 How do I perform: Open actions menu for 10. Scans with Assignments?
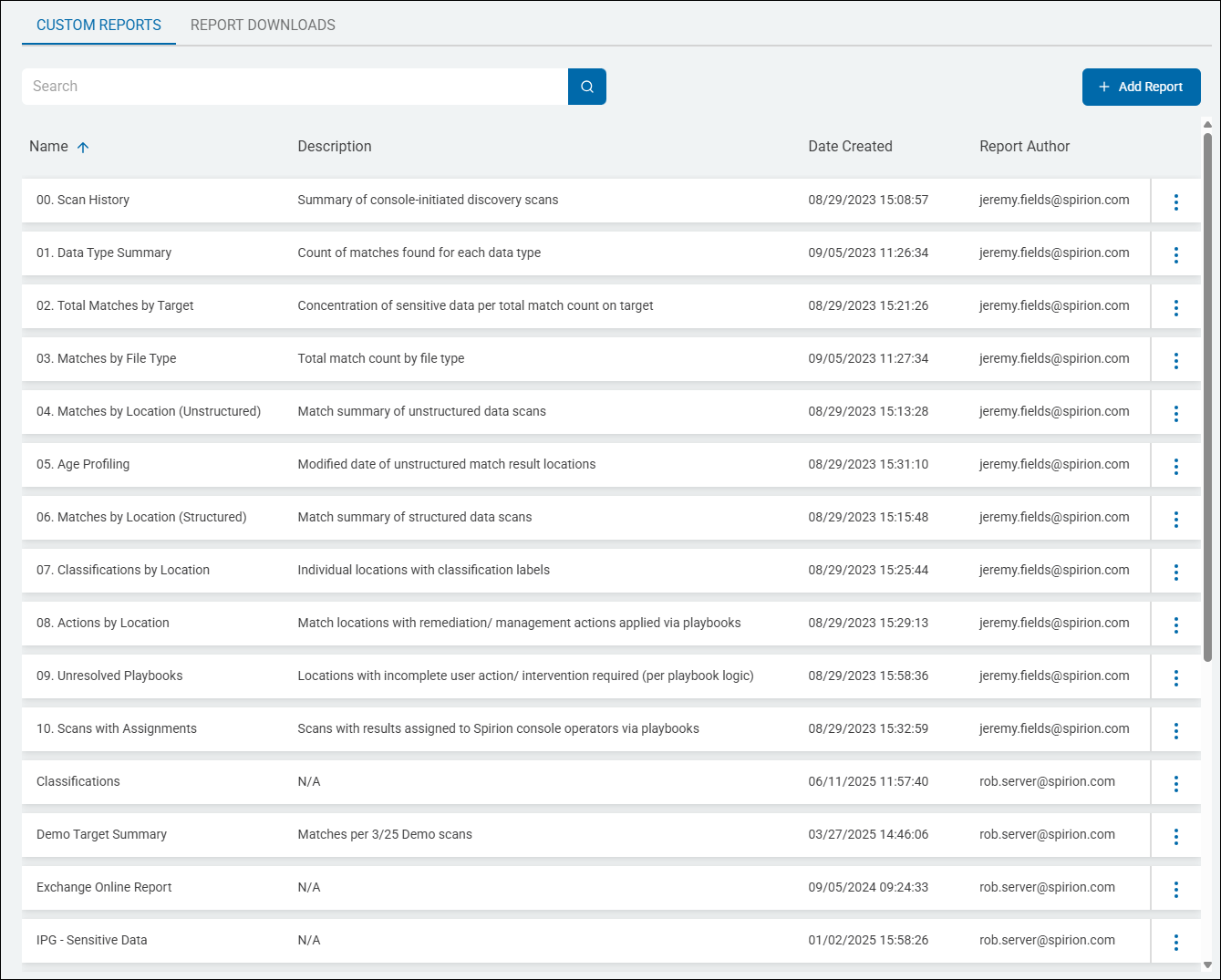click(1175, 728)
